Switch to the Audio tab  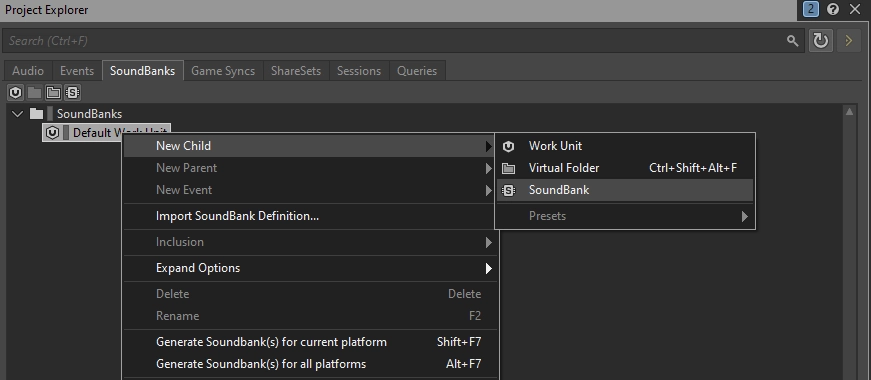28,71
